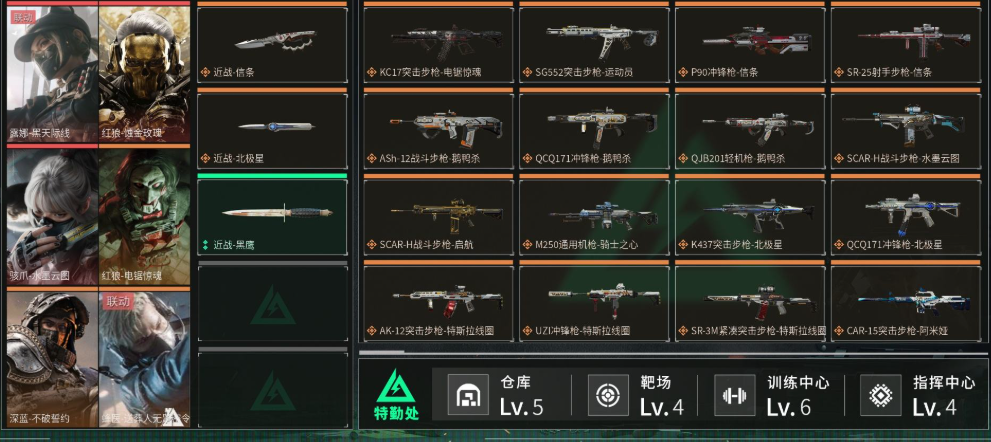
Task: Open the 仓库 warehouse icon
Action: (468, 395)
